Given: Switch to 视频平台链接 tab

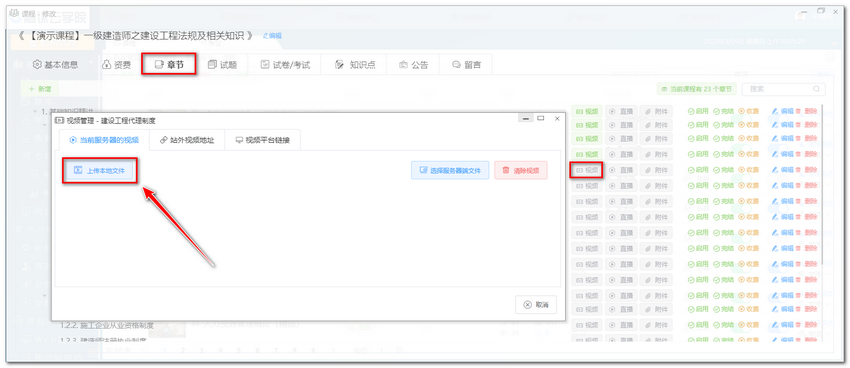Looking at the screenshot, I should click(262, 140).
